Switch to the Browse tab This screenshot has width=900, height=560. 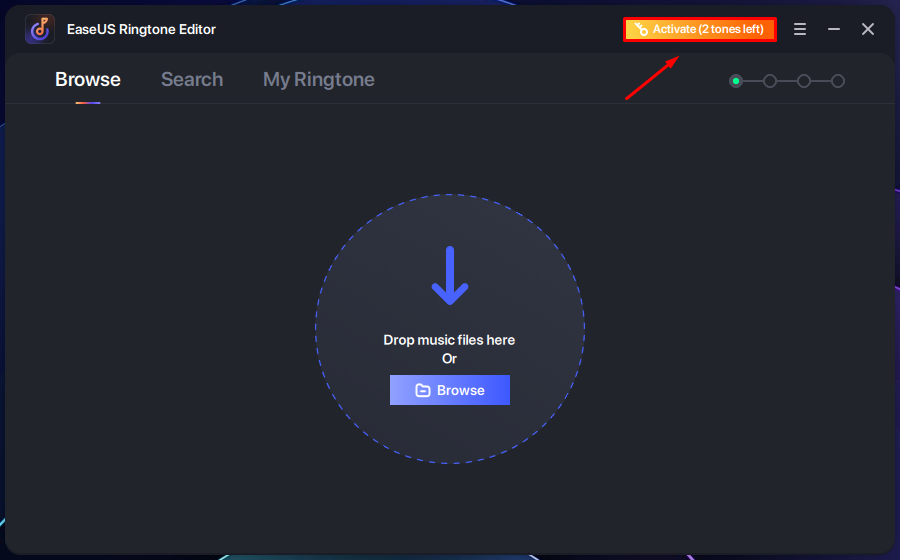click(x=88, y=80)
